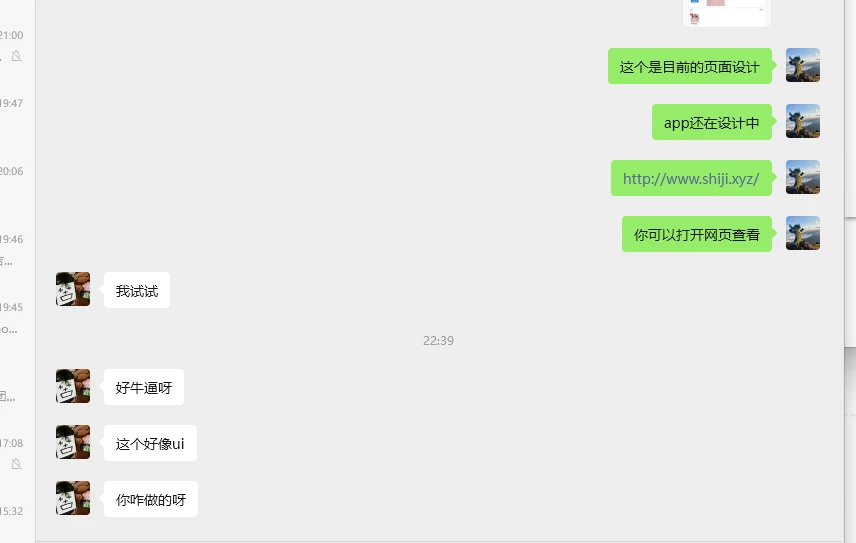Select the 好牛逼呀 message bubble
856x543 pixels.
click(144, 387)
